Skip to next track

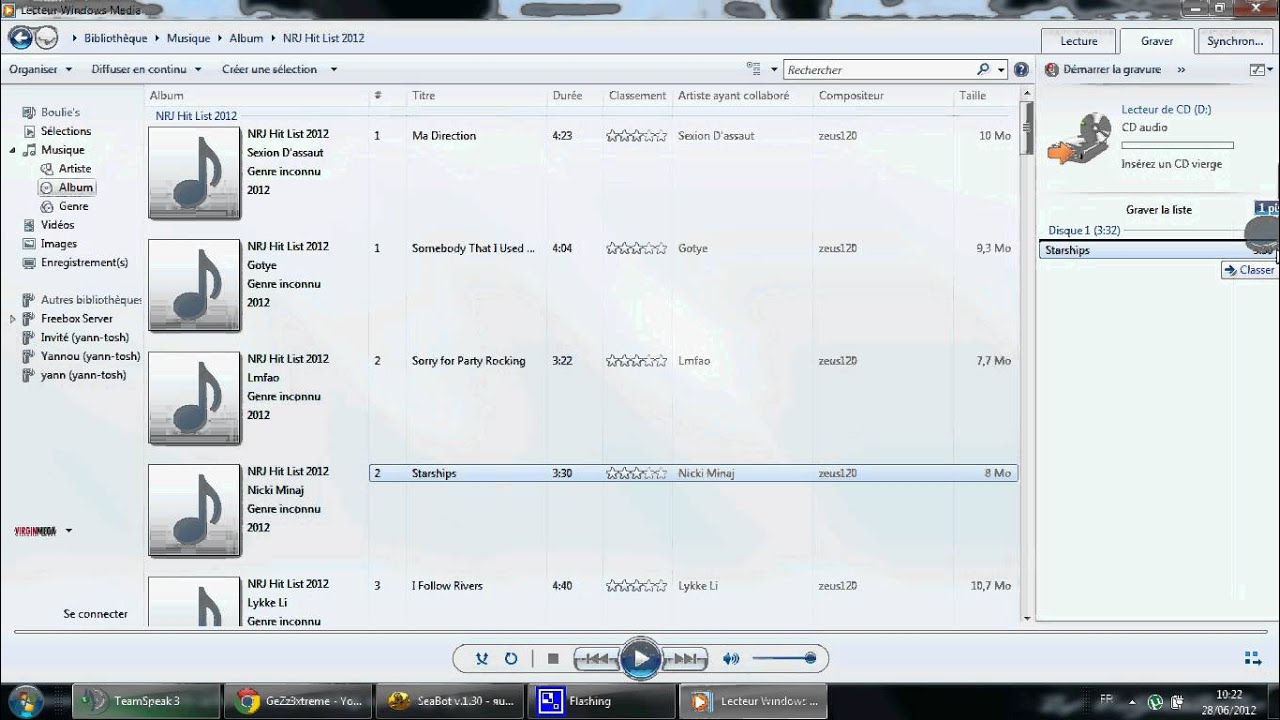coord(685,658)
